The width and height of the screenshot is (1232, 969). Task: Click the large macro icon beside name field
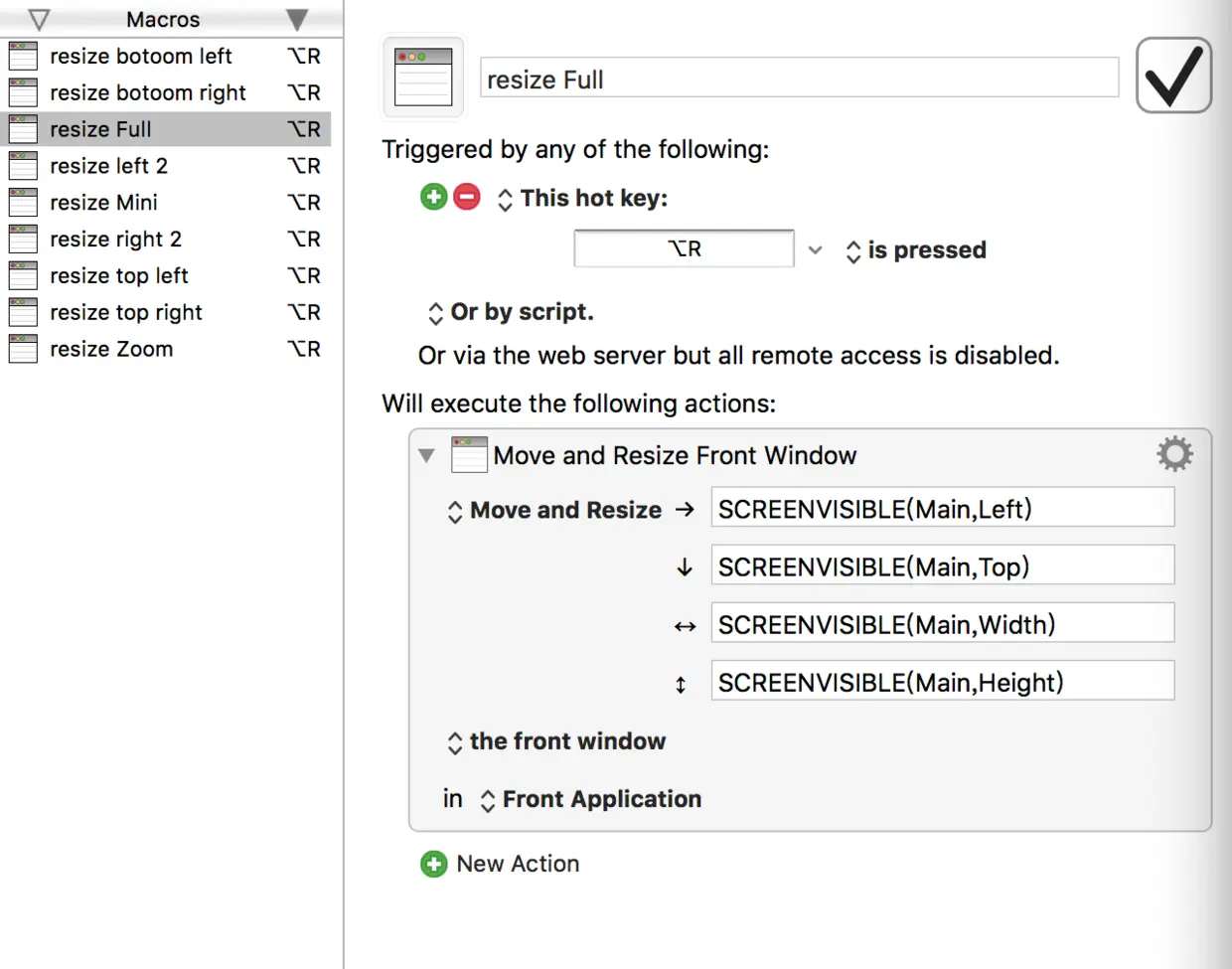pos(423,78)
